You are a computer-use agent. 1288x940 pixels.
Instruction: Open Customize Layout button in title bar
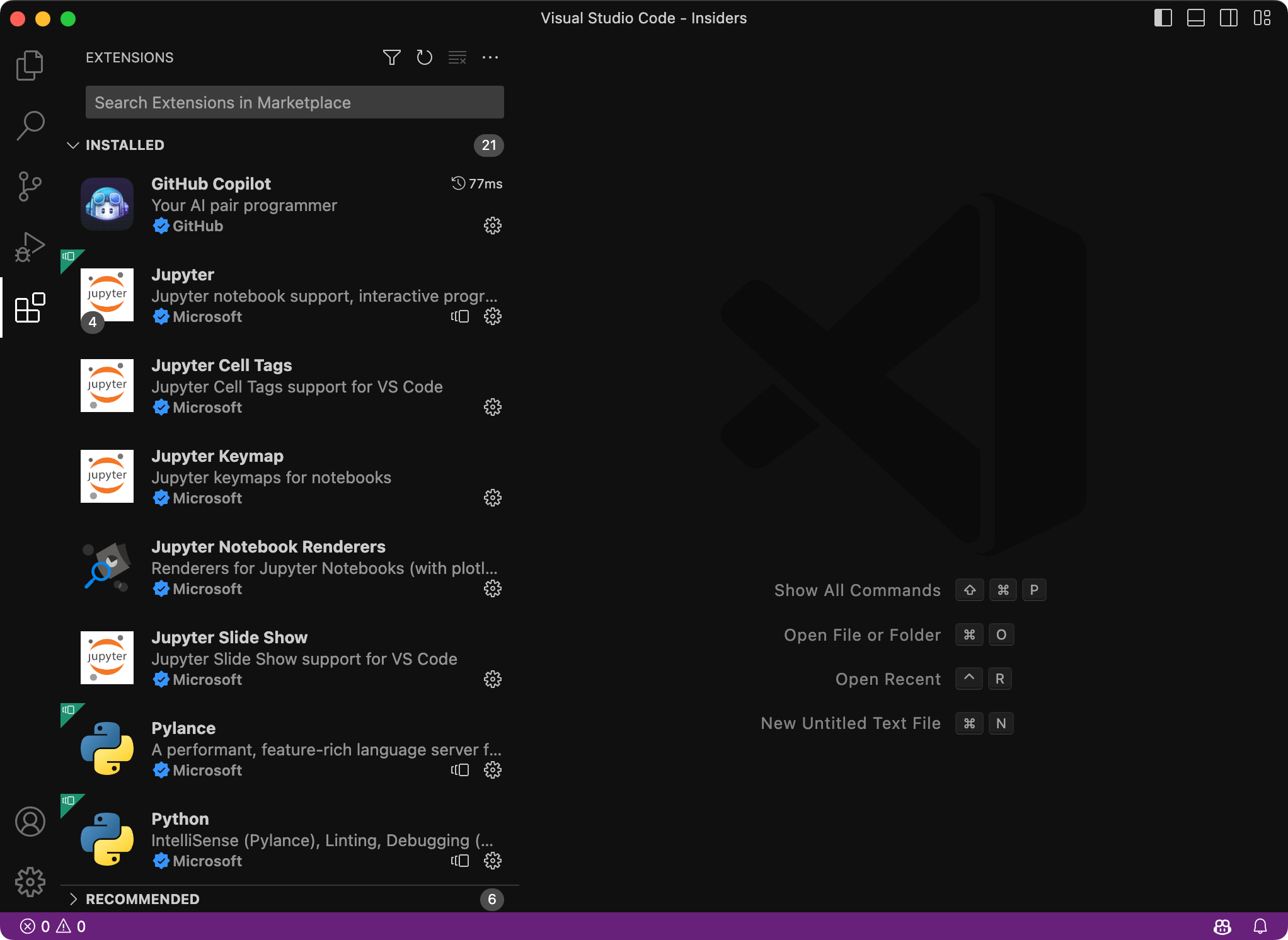[1262, 18]
